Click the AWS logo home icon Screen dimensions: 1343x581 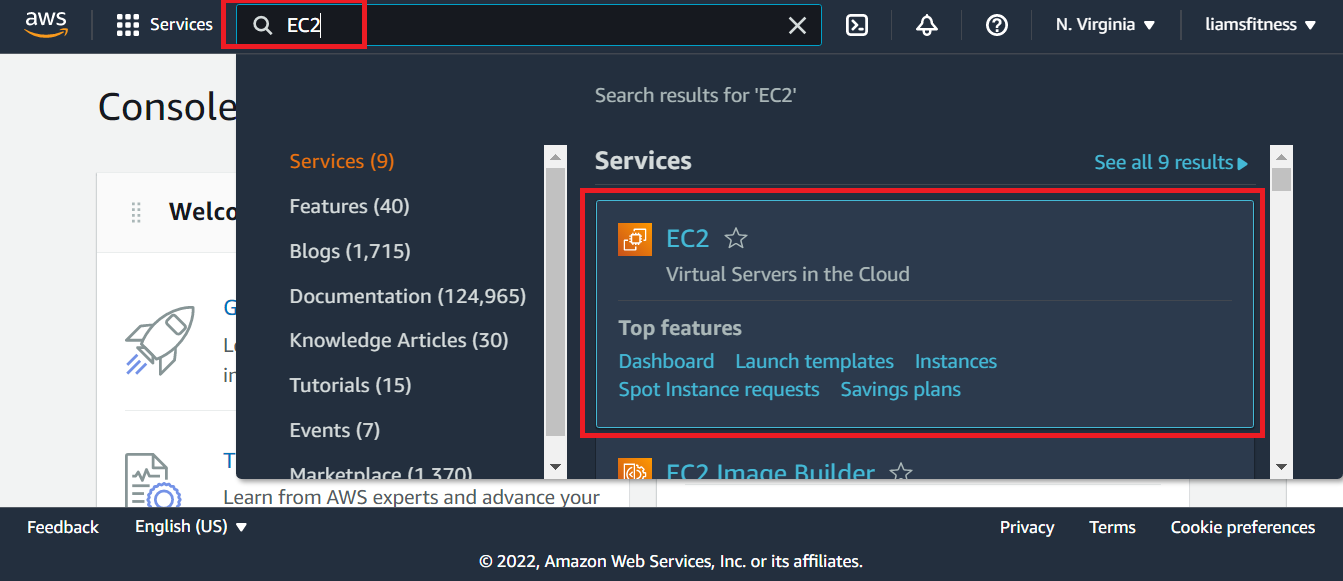point(46,24)
